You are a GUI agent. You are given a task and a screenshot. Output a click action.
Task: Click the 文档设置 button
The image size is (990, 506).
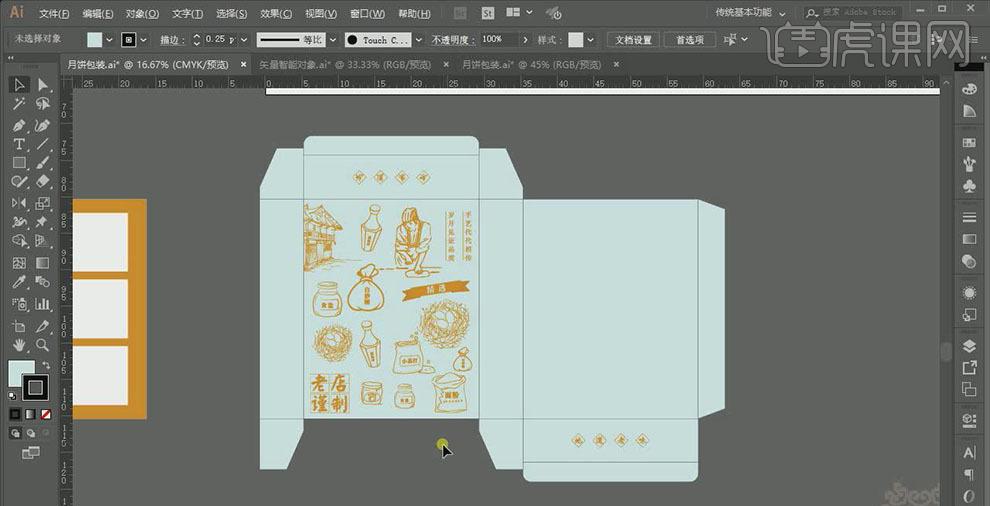(x=632, y=40)
